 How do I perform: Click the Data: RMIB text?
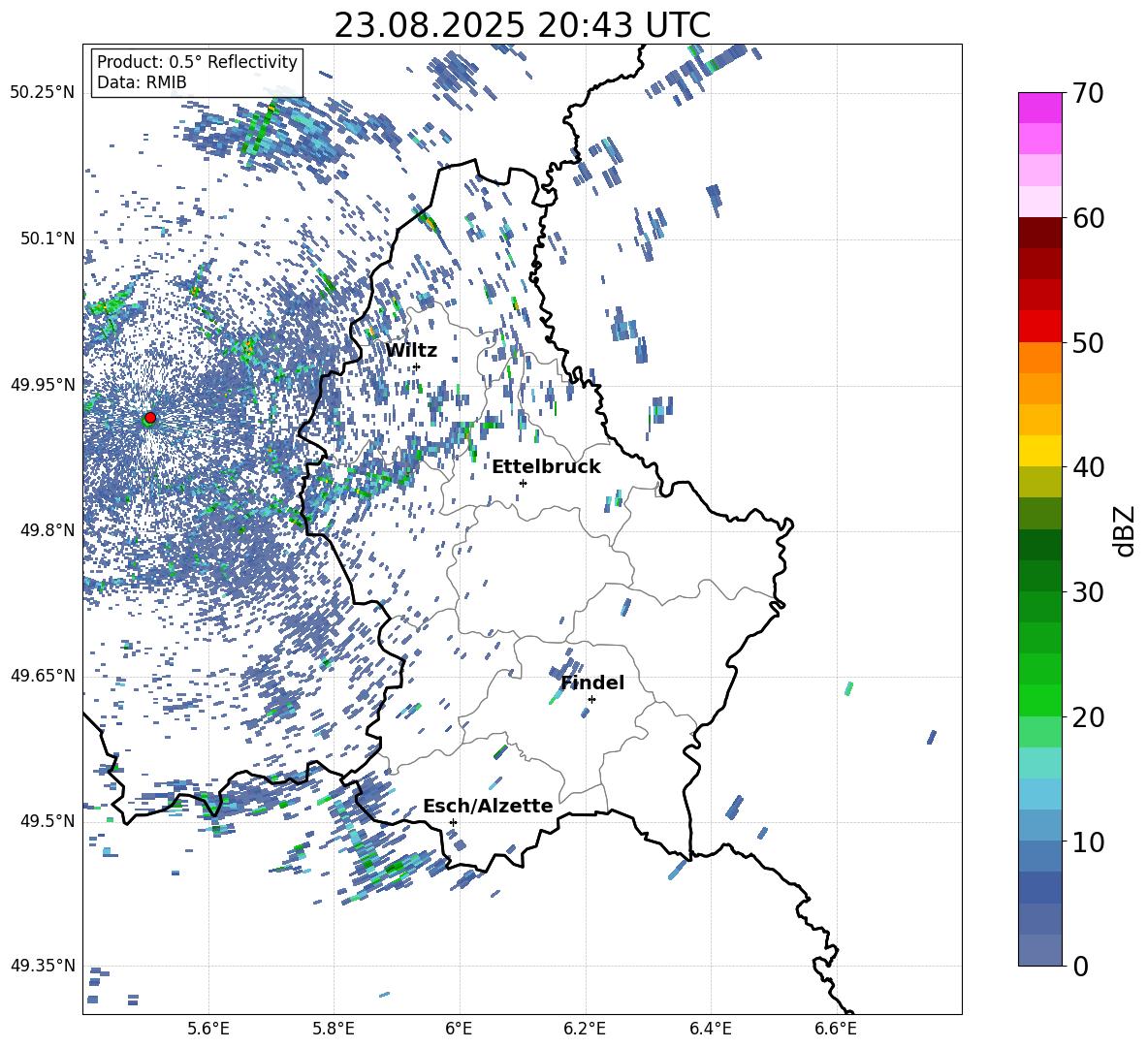tap(142, 82)
